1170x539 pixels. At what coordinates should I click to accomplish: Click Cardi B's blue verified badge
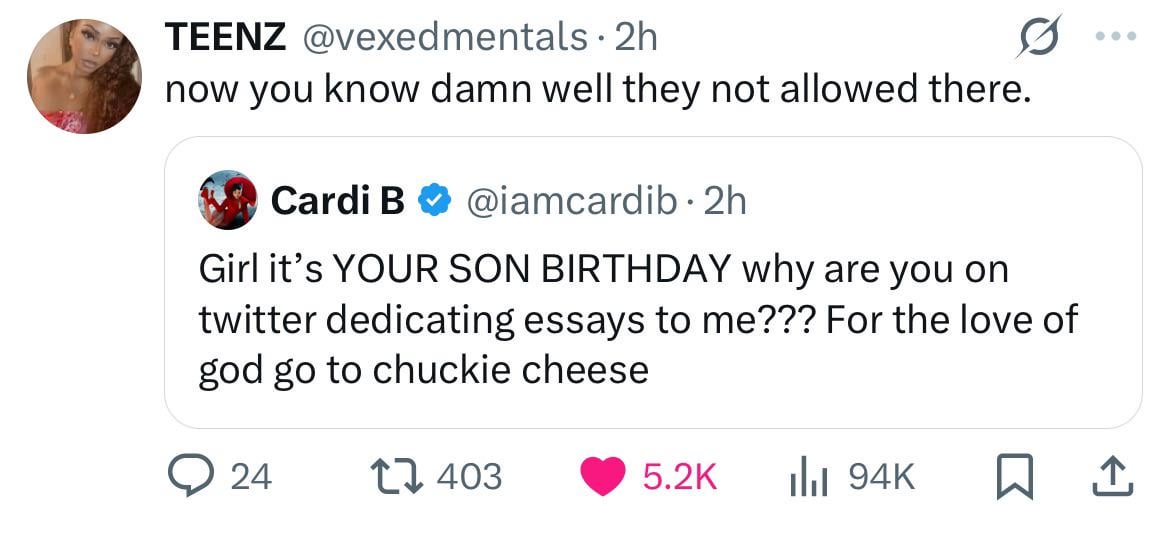coord(432,201)
